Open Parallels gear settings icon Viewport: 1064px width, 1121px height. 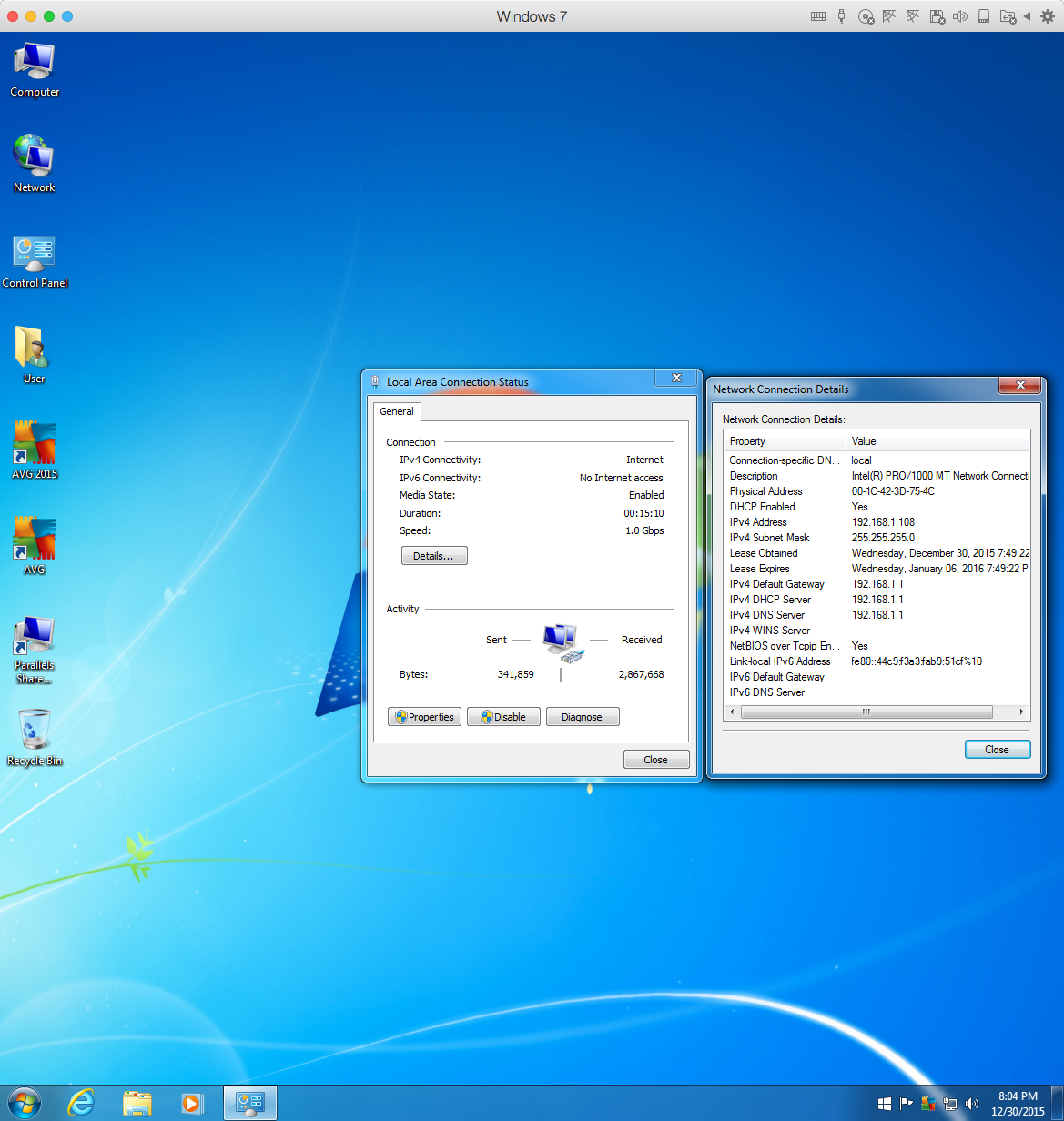[1048, 16]
